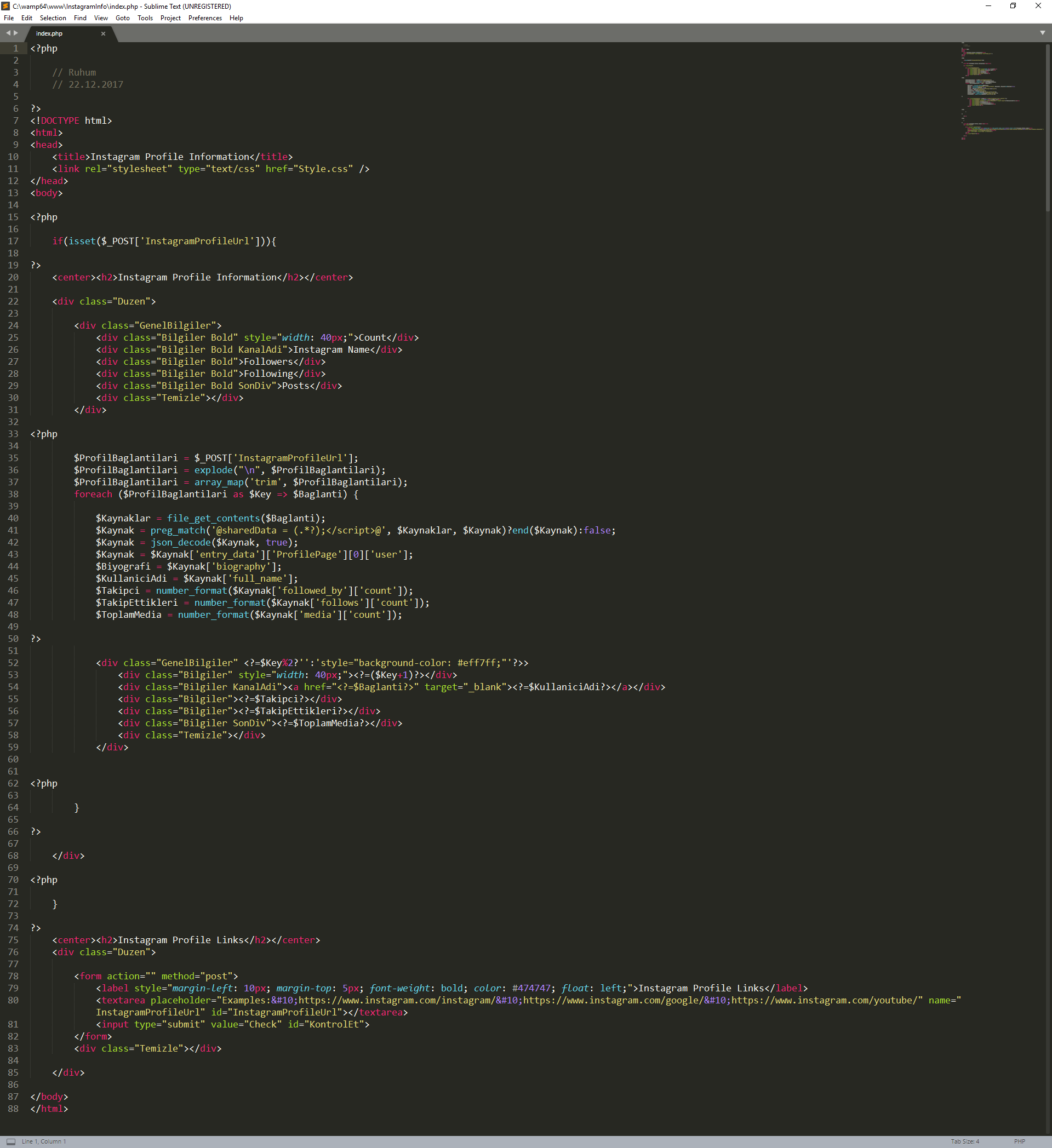Open the Project menu
This screenshot has width=1052, height=1148.
pyautogui.click(x=170, y=18)
